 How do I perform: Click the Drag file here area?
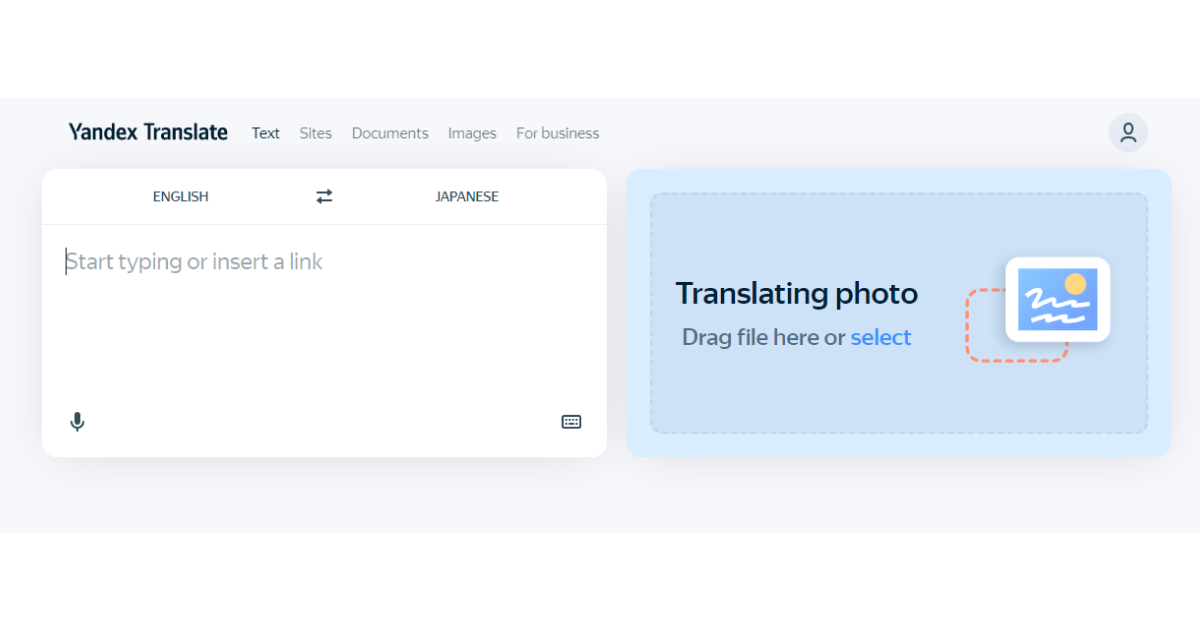point(762,337)
